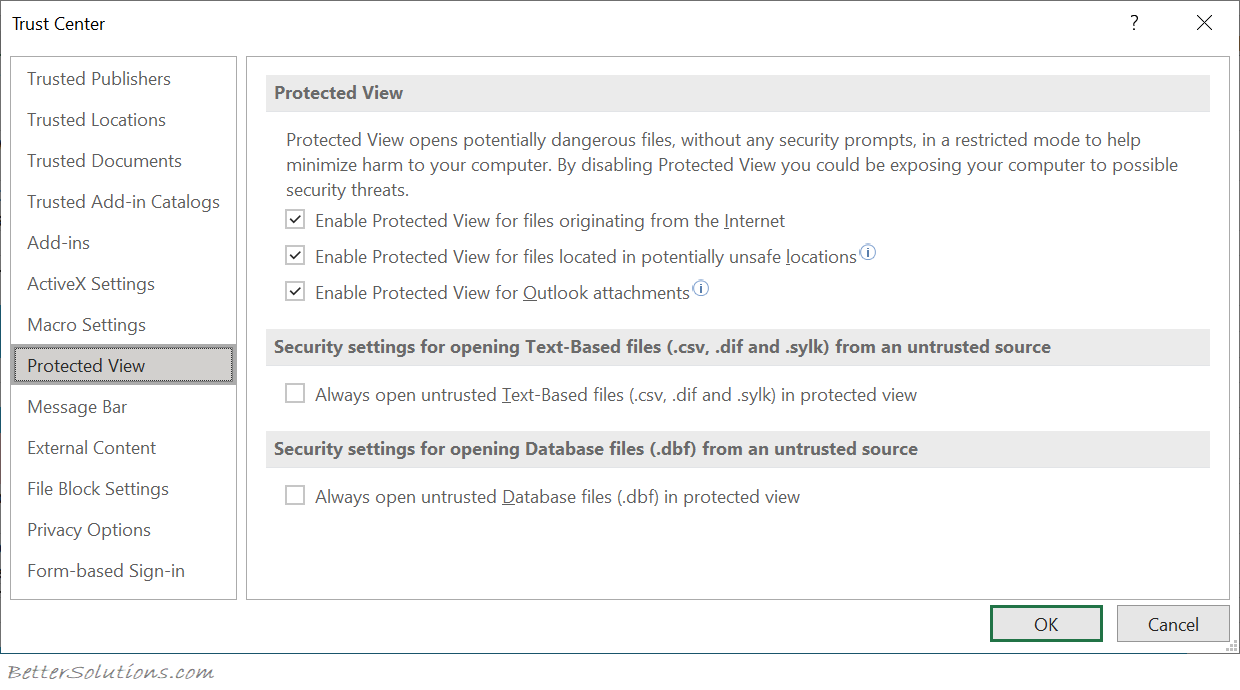The width and height of the screenshot is (1240, 690).
Task: Click the Cancel button
Action: (x=1173, y=624)
